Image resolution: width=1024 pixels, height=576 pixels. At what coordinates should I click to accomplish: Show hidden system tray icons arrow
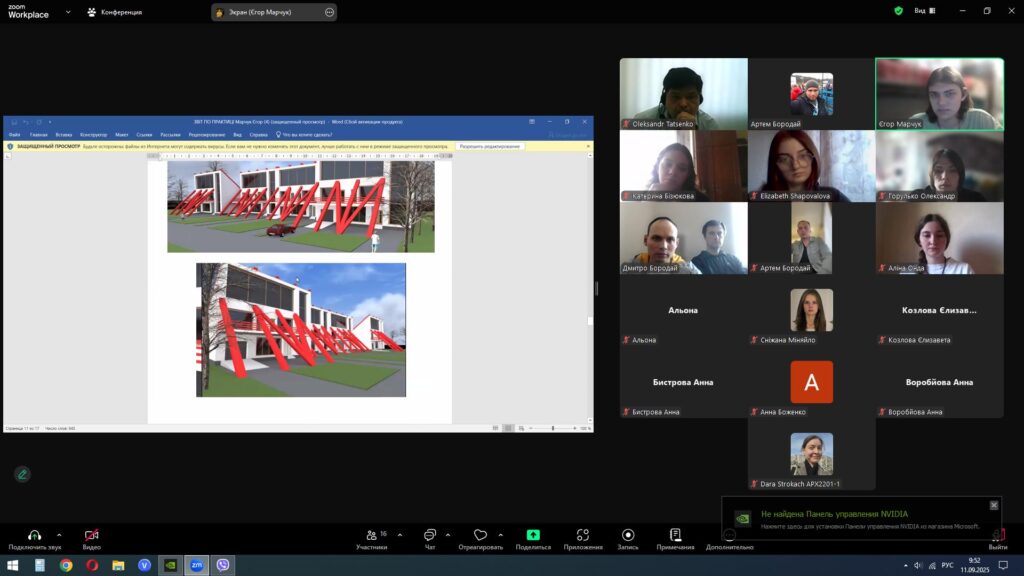[x=905, y=566]
